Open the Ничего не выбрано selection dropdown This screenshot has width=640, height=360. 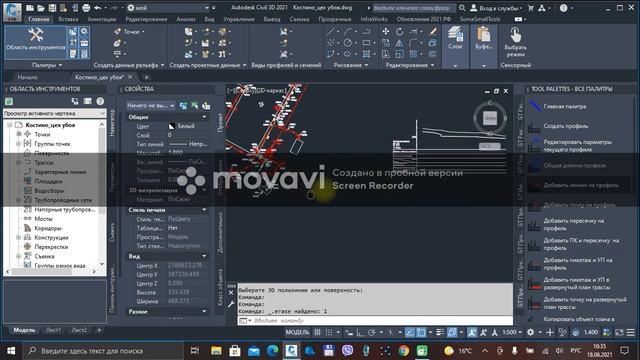(x=151, y=106)
